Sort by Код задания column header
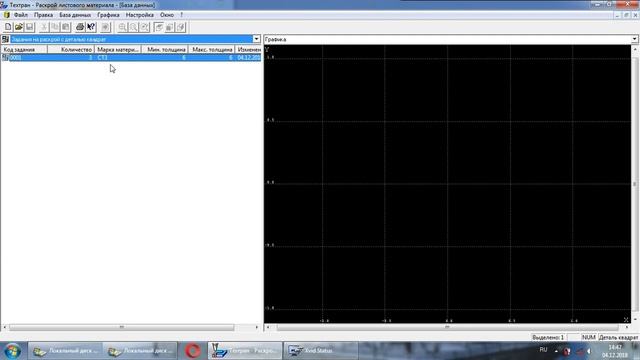The height and width of the screenshot is (360, 640). pyautogui.click(x=24, y=49)
